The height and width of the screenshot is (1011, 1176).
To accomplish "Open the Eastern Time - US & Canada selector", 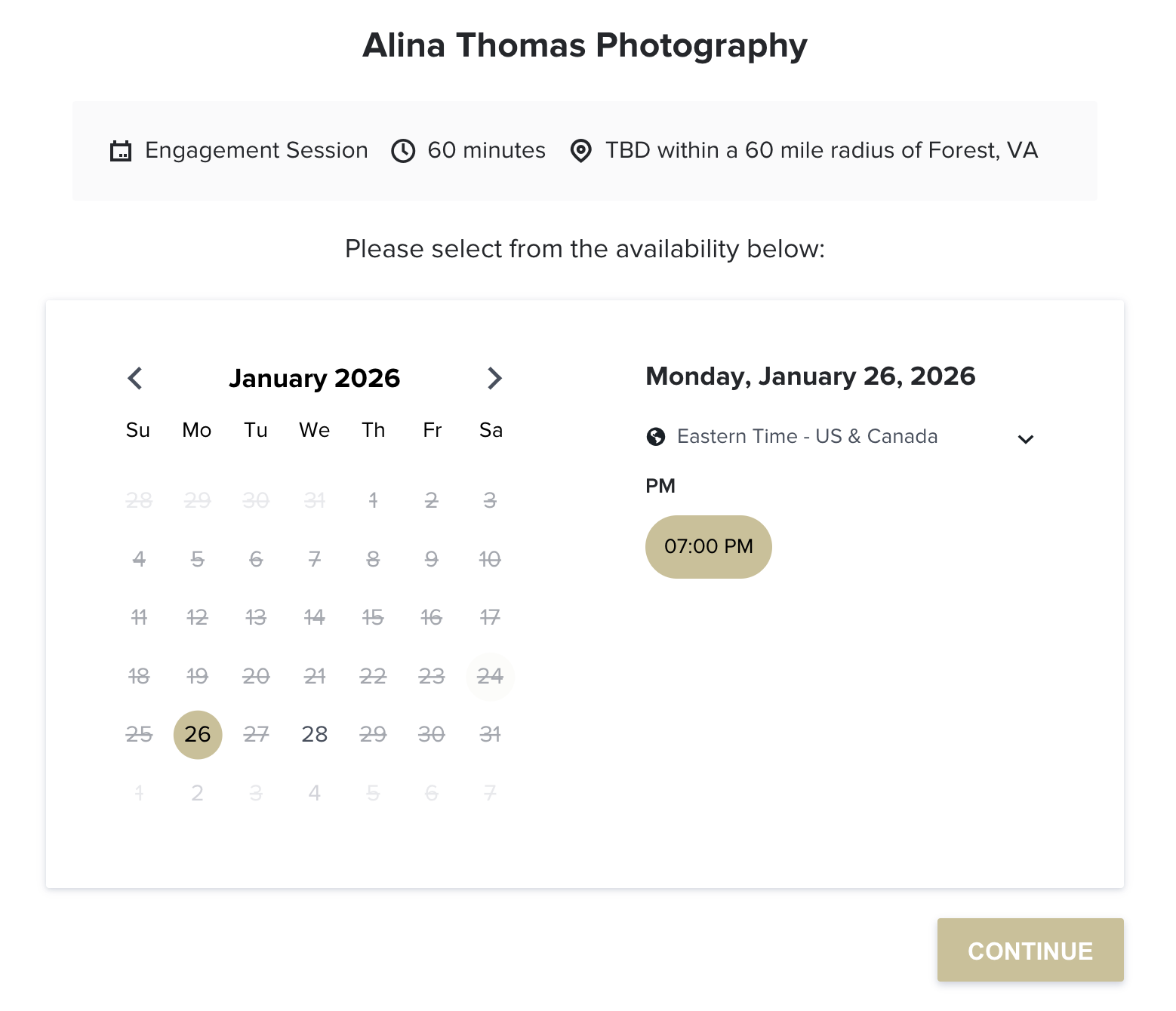I will [x=807, y=436].
